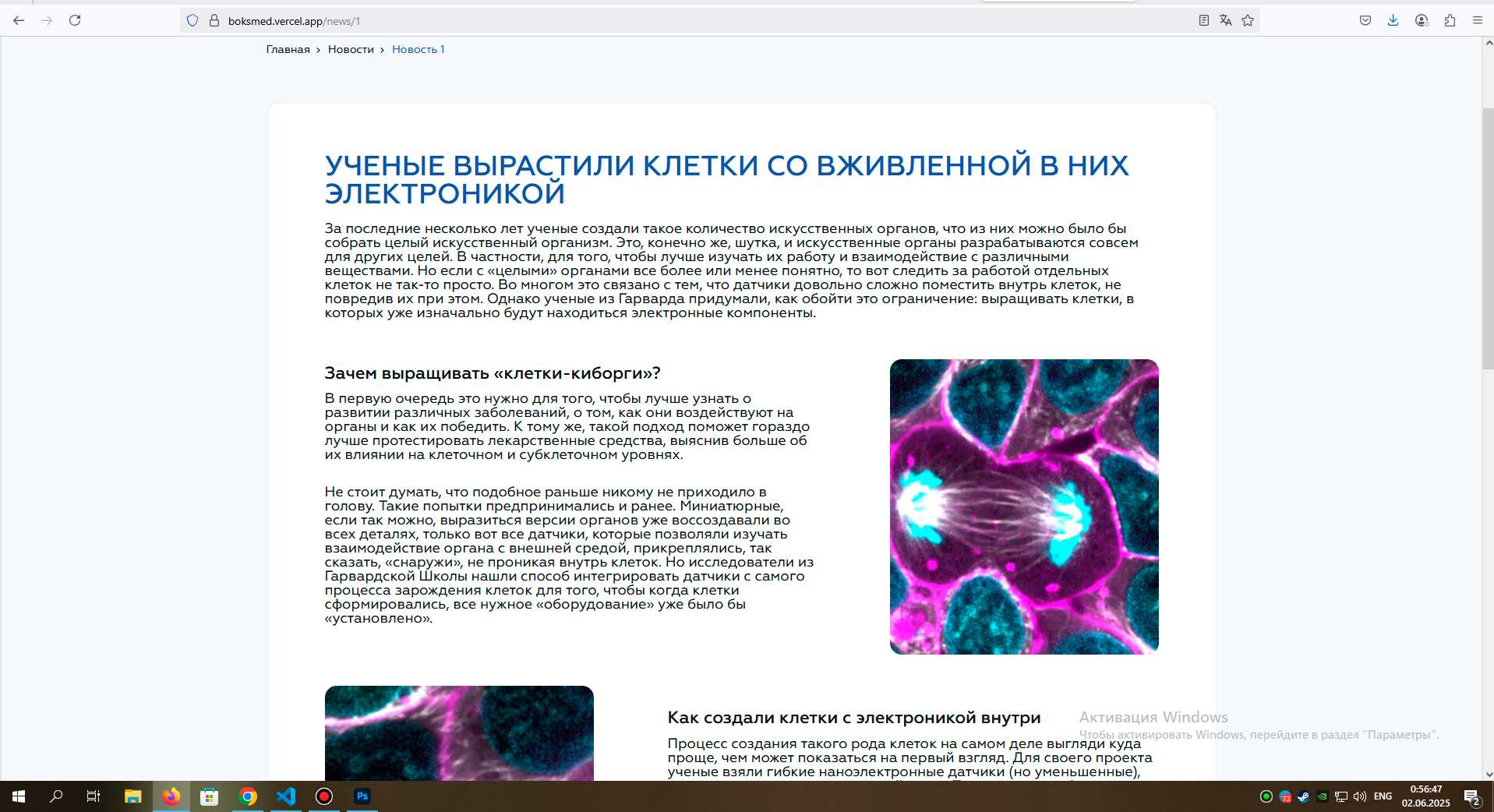The image size is (1494, 812).
Task: Click the Новость 1 breadcrumb
Action: click(x=419, y=49)
